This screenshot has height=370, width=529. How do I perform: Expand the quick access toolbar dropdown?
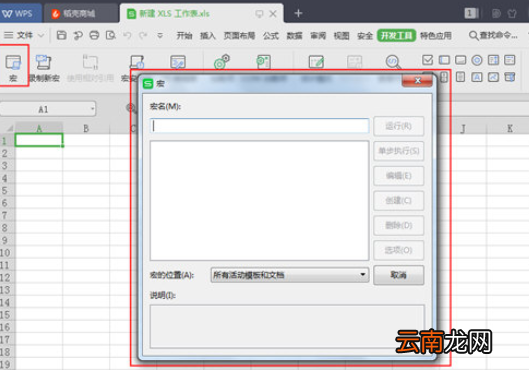[x=160, y=35]
